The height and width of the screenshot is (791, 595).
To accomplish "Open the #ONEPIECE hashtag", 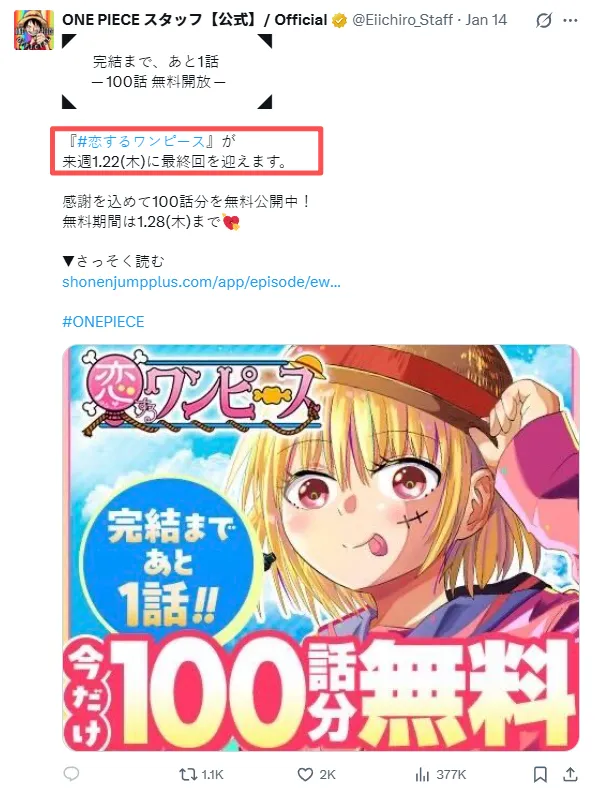I will (103, 322).
